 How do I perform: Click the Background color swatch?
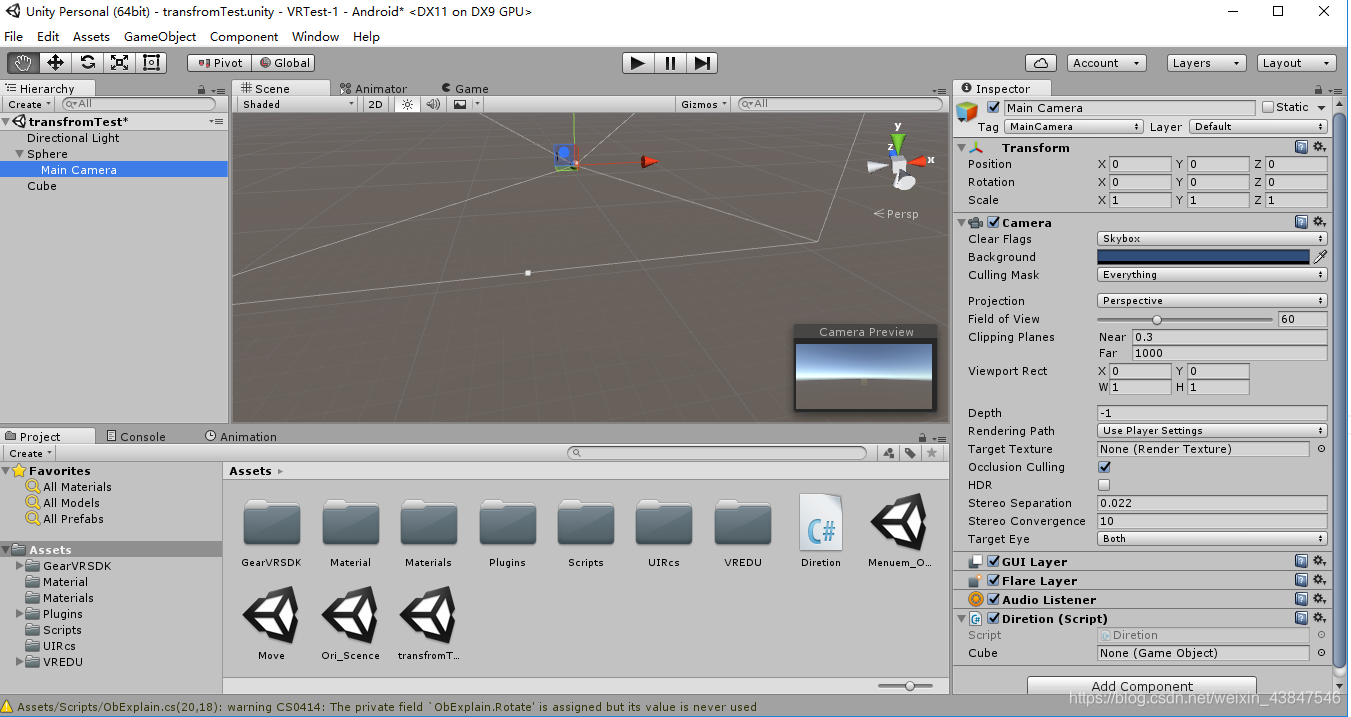click(1203, 257)
